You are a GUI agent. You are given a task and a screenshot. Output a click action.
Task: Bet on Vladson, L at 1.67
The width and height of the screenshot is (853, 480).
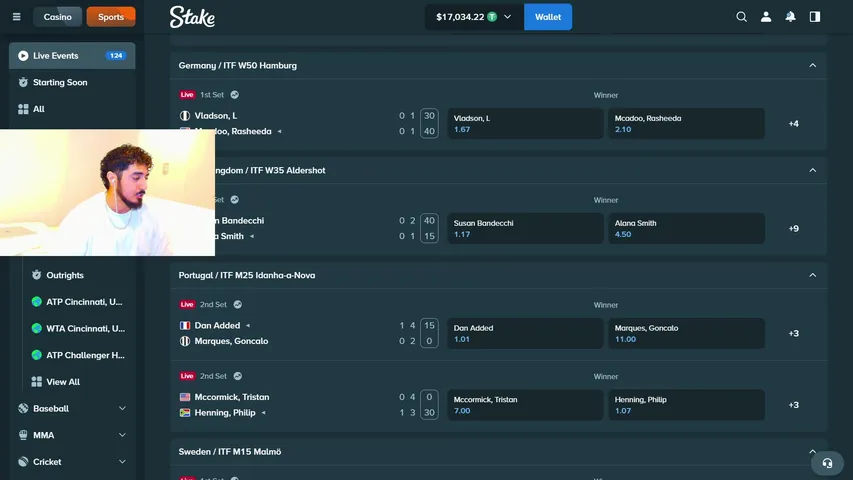tap(525, 124)
